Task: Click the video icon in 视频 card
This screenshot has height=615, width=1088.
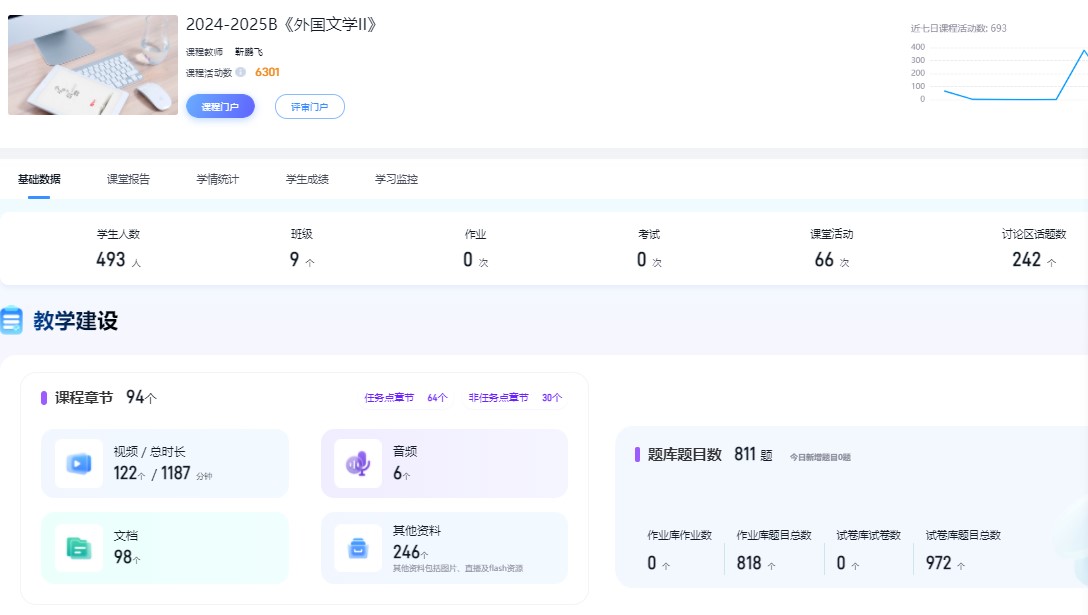Action: tap(78, 463)
